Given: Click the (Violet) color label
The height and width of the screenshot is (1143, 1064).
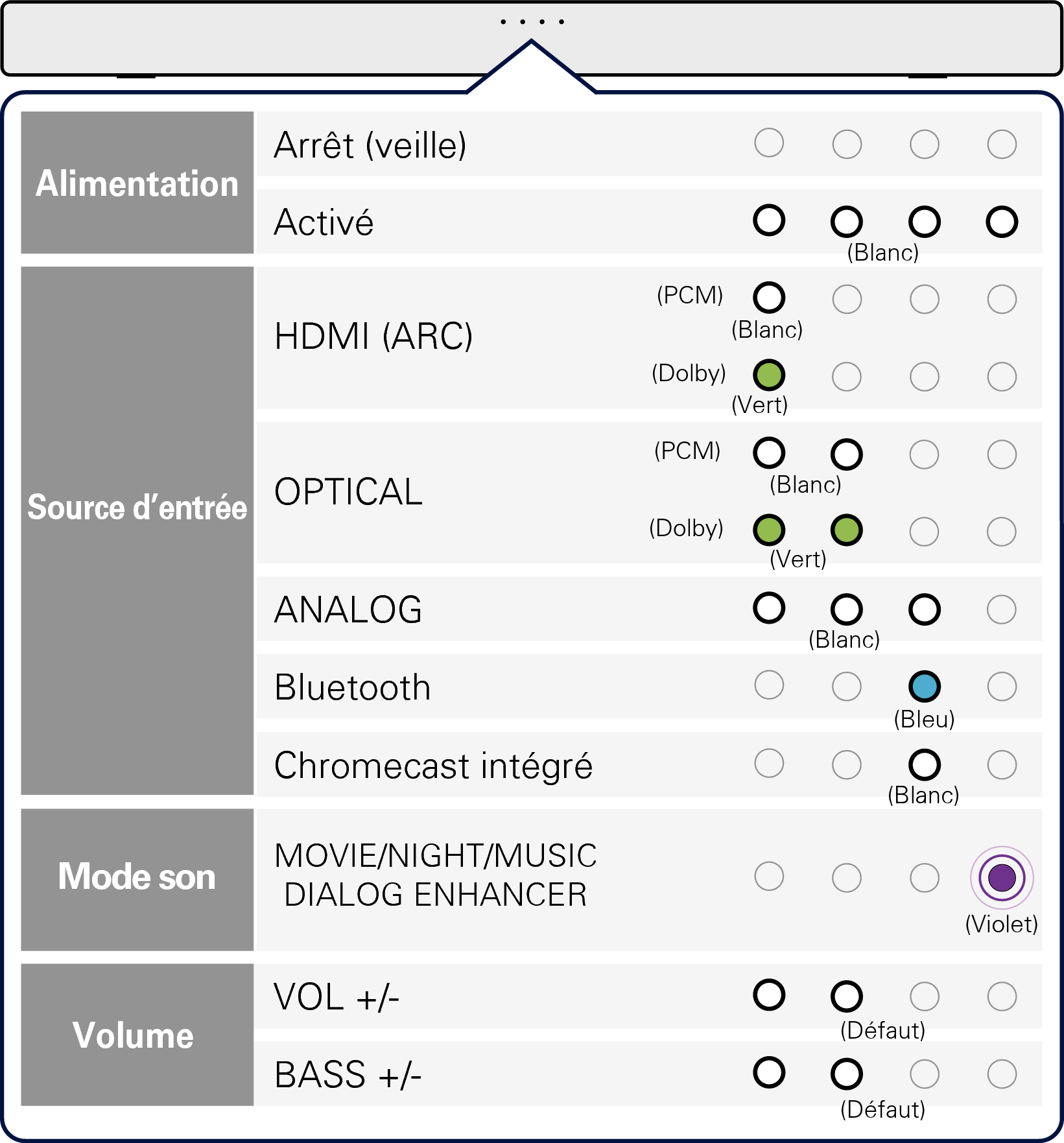Looking at the screenshot, I should click(x=1001, y=924).
